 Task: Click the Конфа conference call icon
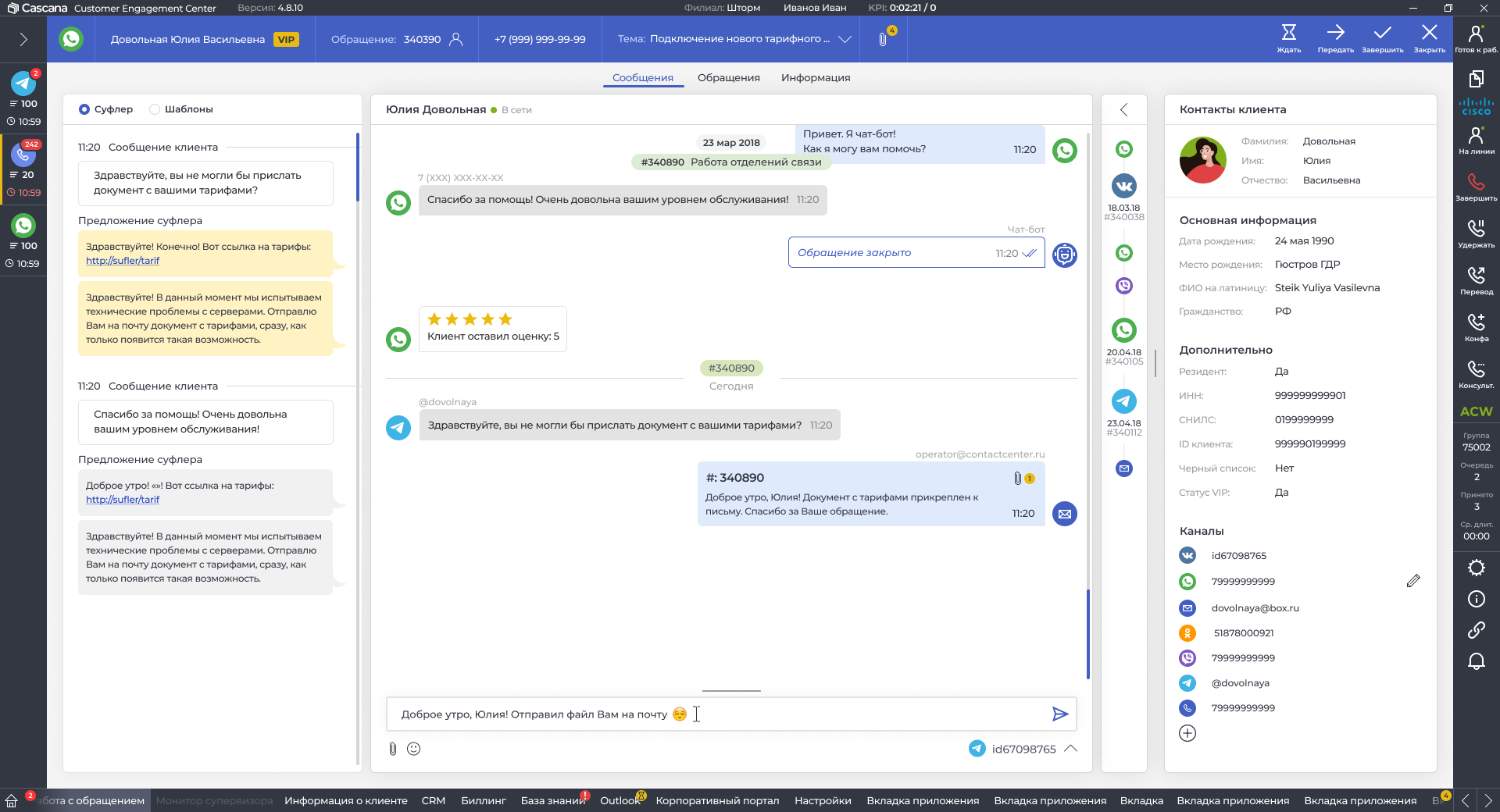1476,323
